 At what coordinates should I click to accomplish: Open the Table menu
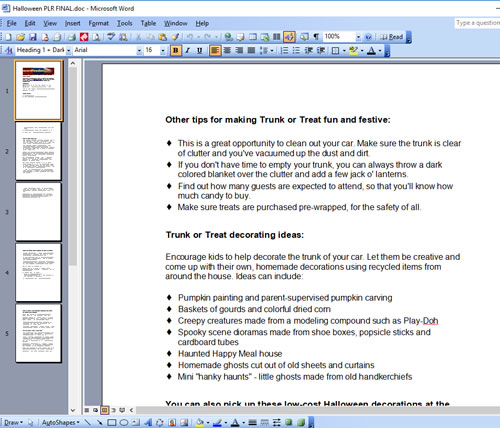[148, 23]
